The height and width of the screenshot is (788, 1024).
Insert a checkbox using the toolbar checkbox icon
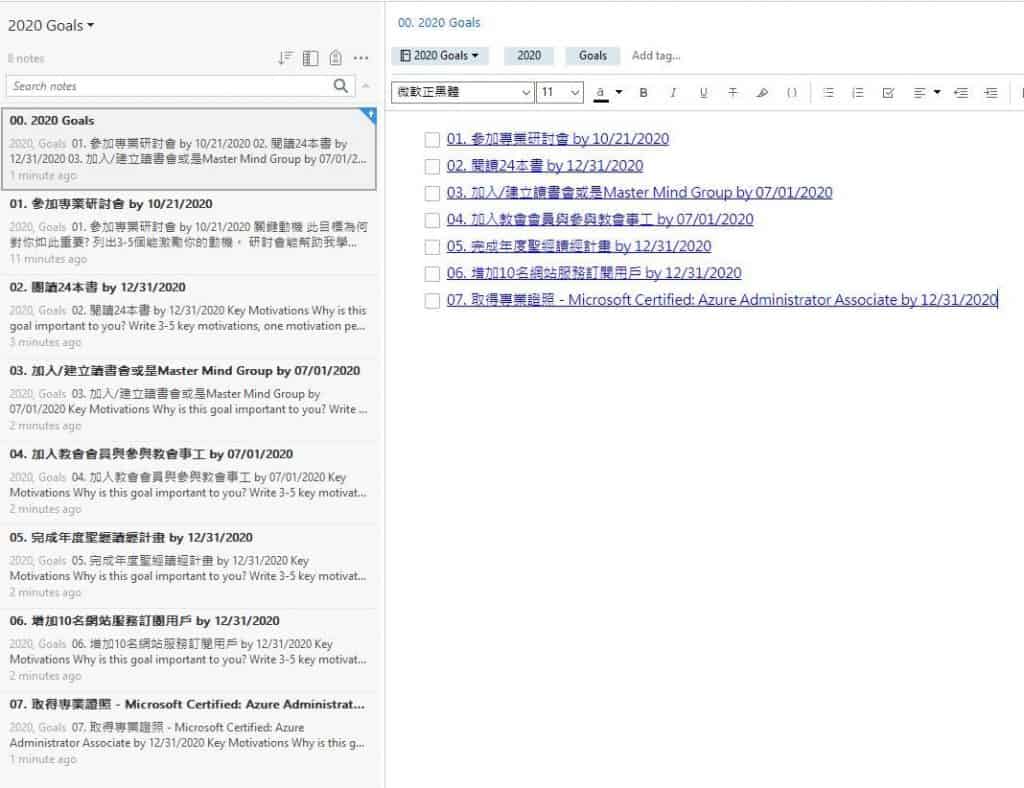point(887,93)
